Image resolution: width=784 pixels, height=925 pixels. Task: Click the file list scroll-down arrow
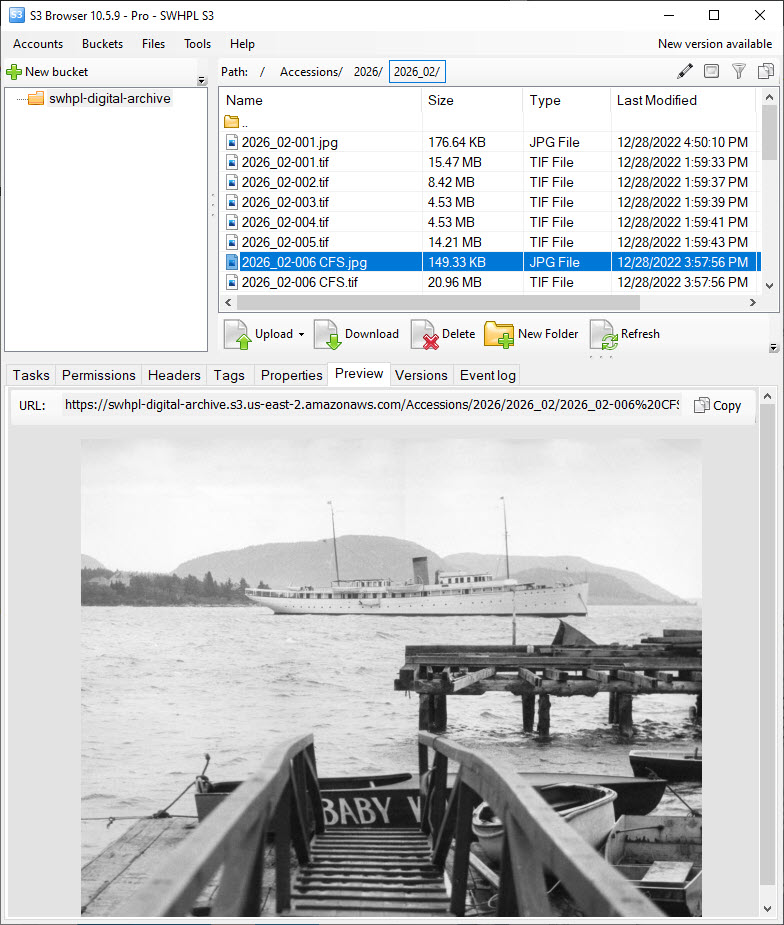[769, 286]
